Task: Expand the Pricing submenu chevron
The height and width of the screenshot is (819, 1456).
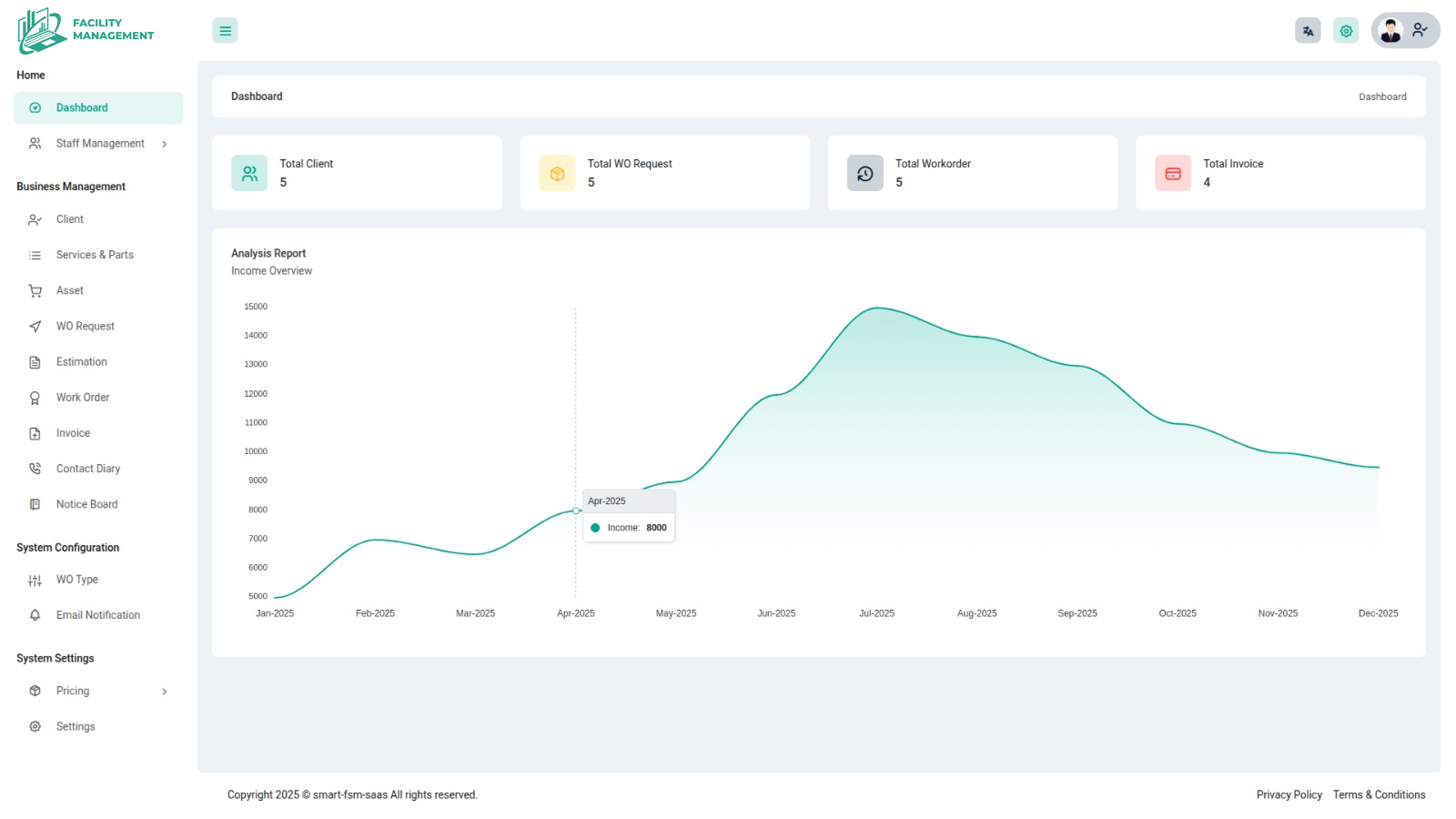Action: (165, 692)
